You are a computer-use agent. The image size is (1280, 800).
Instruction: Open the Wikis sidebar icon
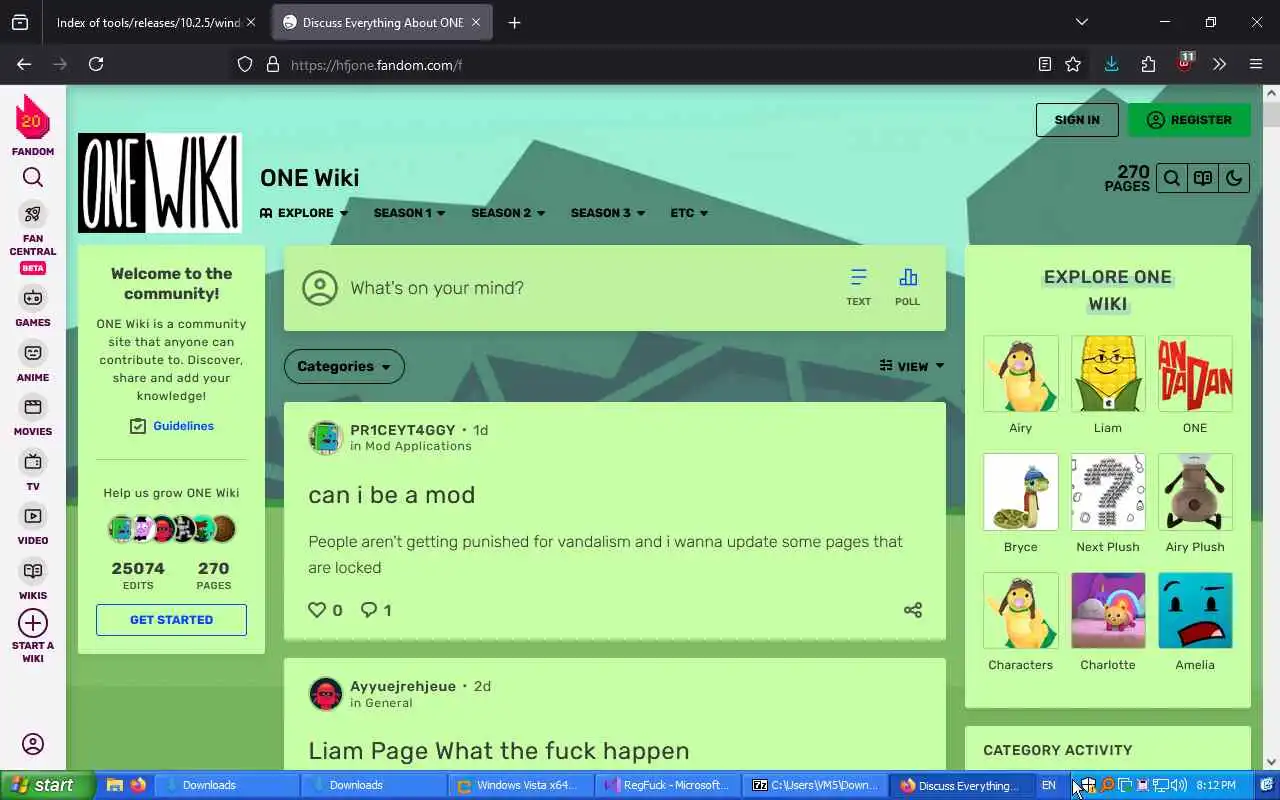(33, 571)
